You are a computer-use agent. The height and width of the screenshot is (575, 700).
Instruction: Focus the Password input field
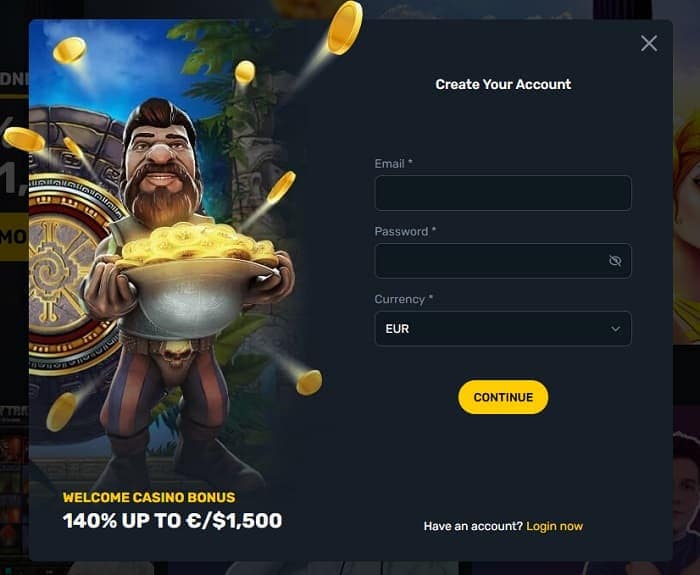pyautogui.click(x=503, y=261)
